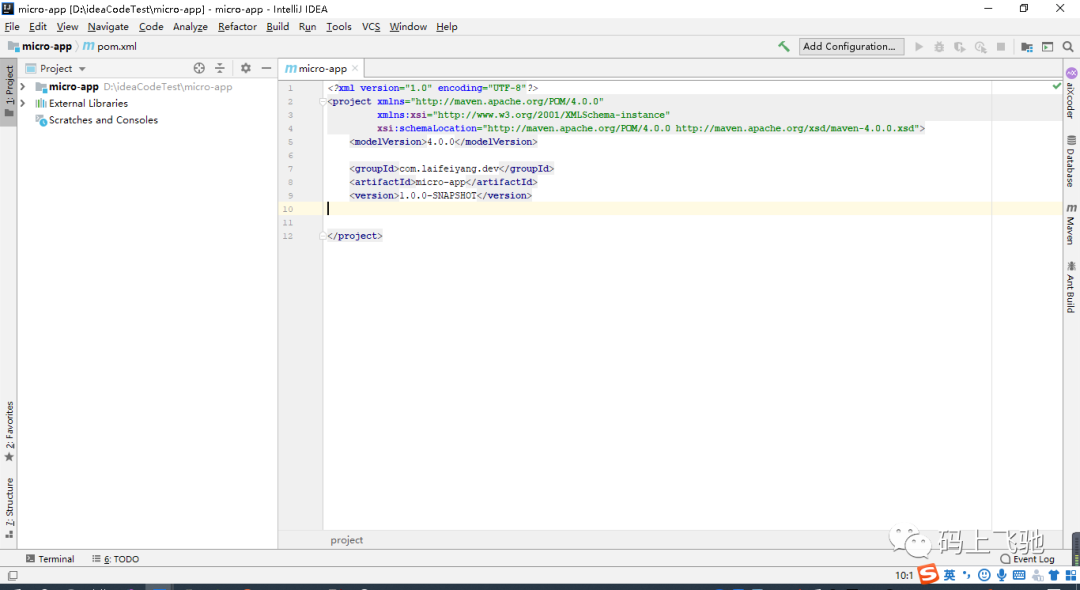Click the Build Project hammer icon
This screenshot has height=590, width=1080.
click(x=784, y=47)
